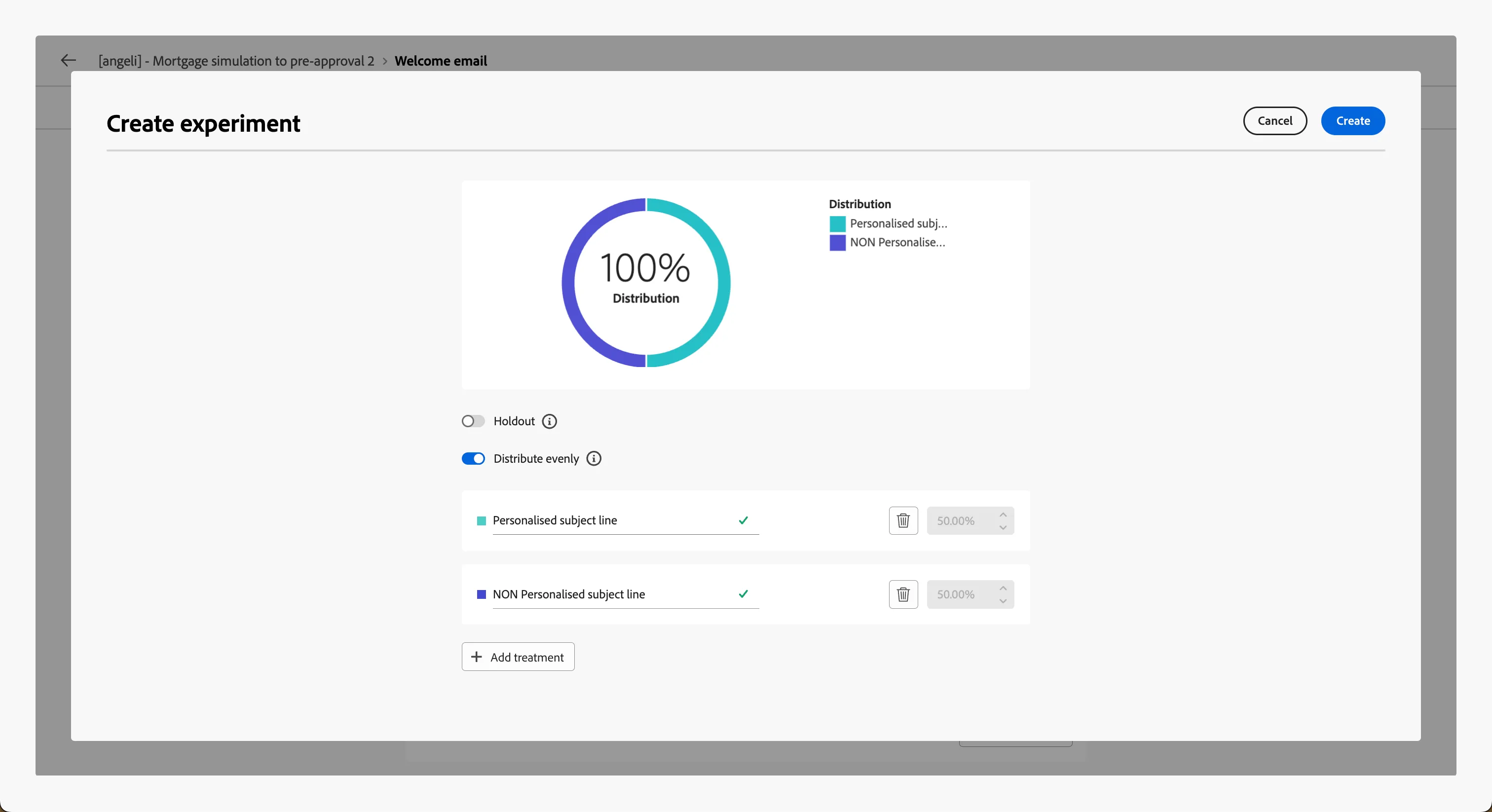Click the purple square beside NON Personalised subject line field
Image resolution: width=1492 pixels, height=812 pixels.
pyautogui.click(x=482, y=594)
